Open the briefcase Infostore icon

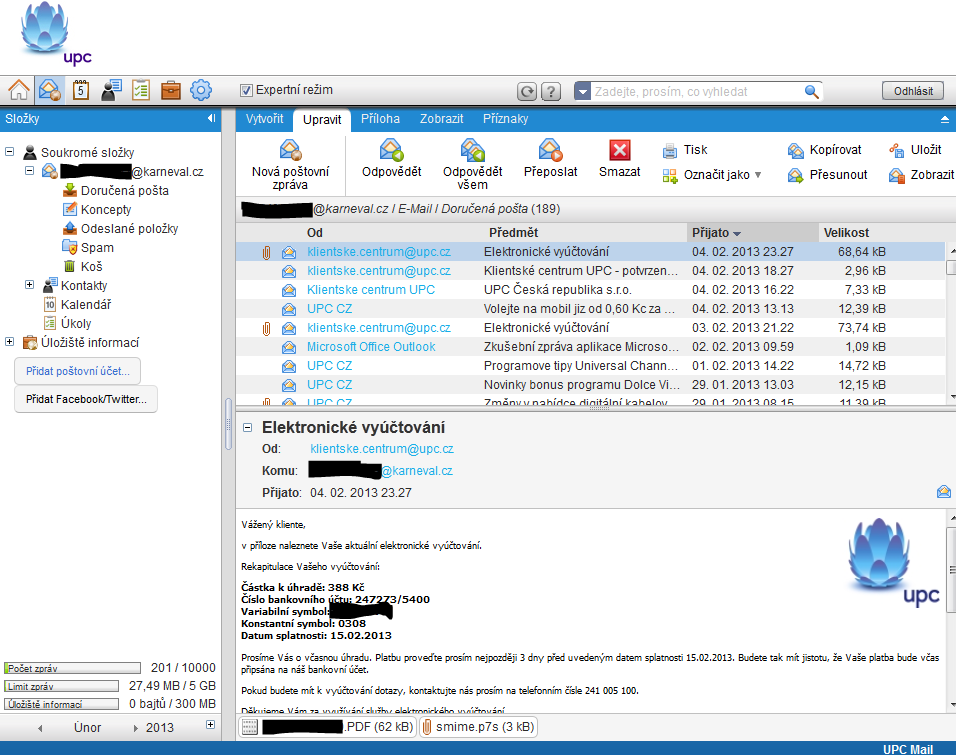coord(171,90)
